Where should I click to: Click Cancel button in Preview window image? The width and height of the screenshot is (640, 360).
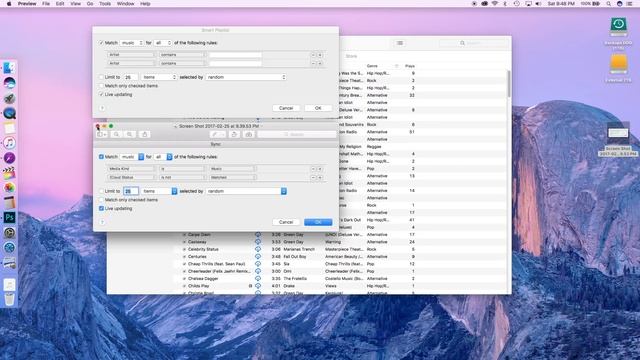[x=286, y=222]
